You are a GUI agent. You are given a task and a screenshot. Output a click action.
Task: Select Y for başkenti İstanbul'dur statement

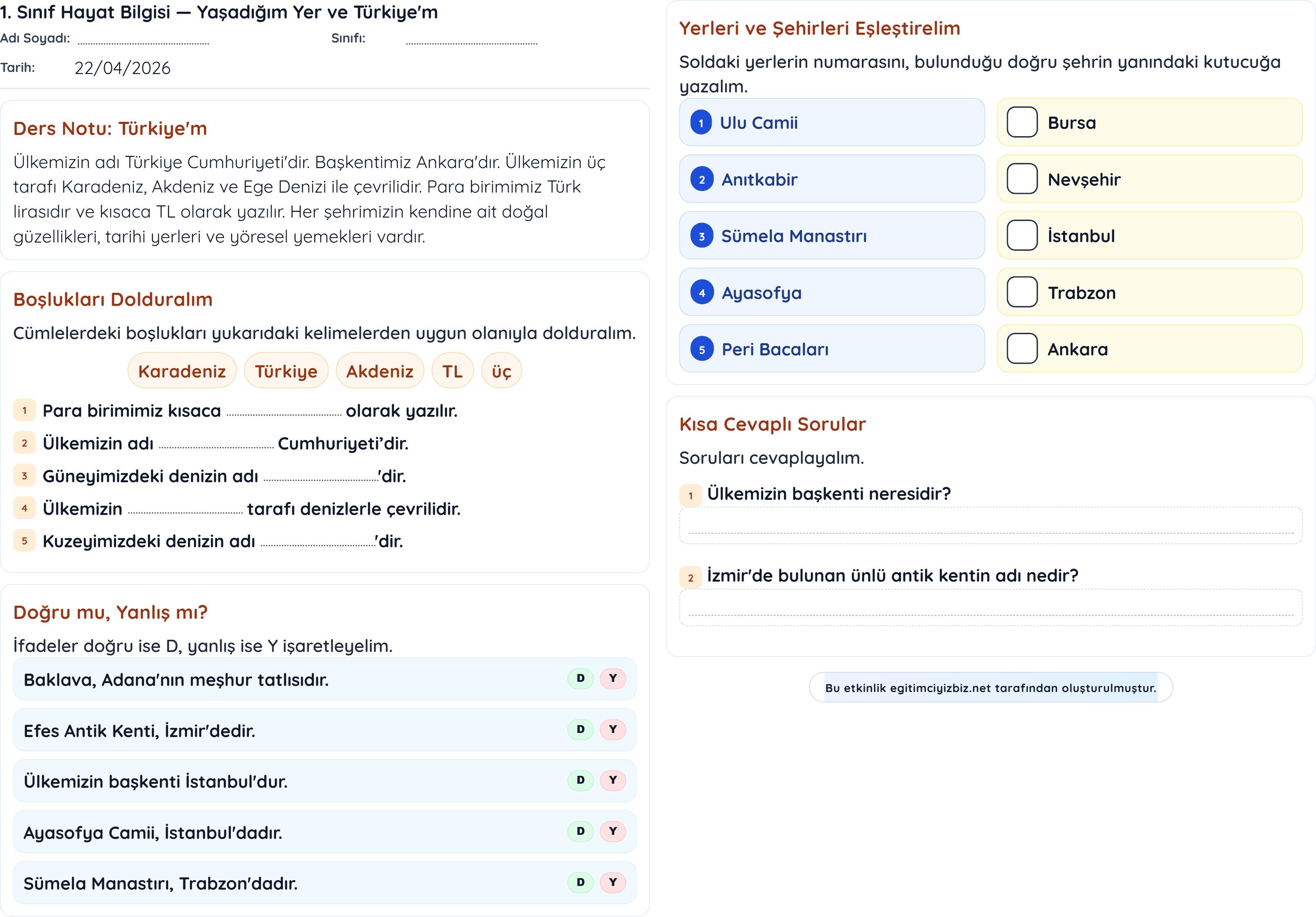613,780
